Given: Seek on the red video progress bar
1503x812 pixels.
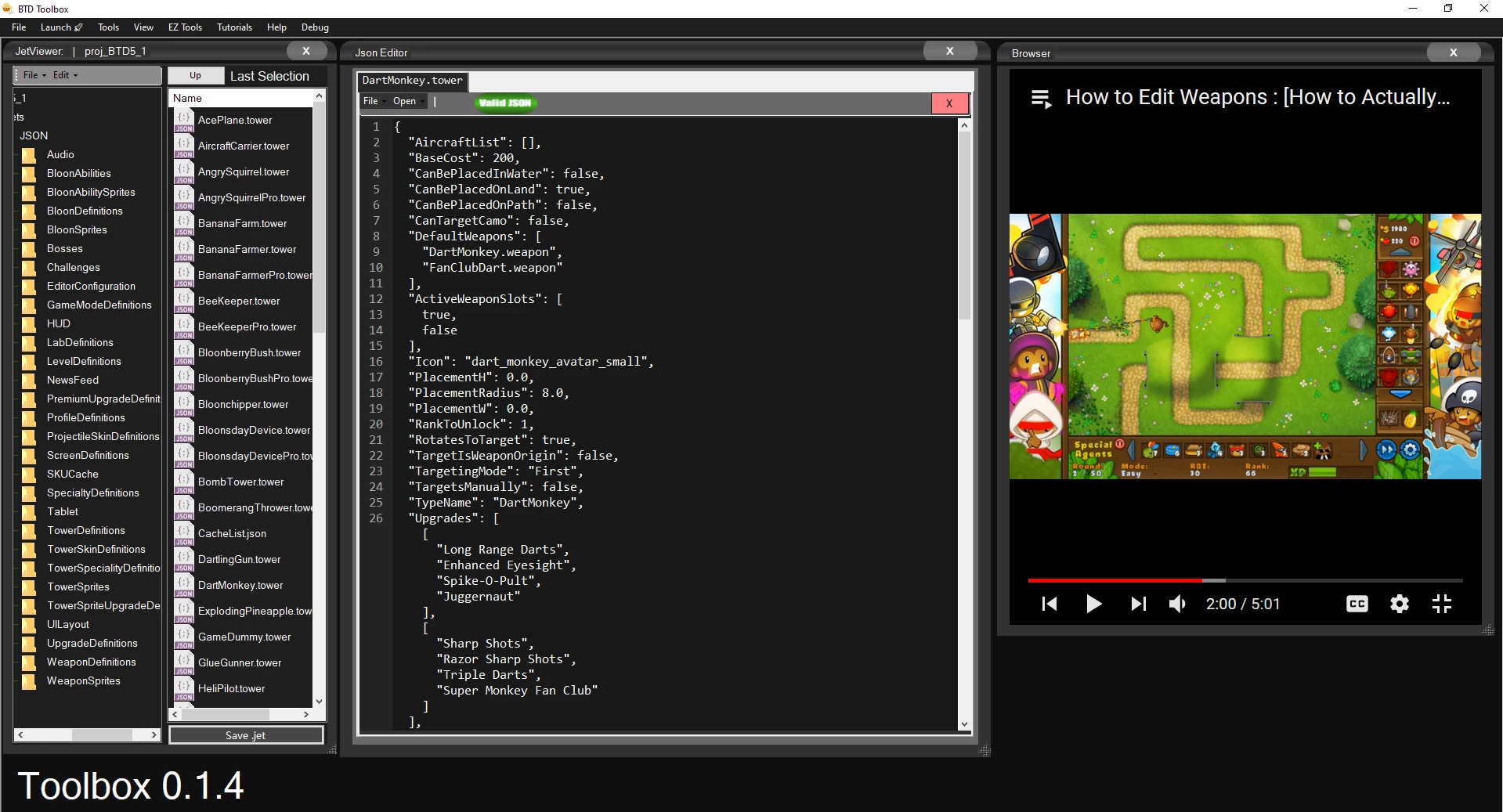Looking at the screenshot, I should click(1115, 580).
